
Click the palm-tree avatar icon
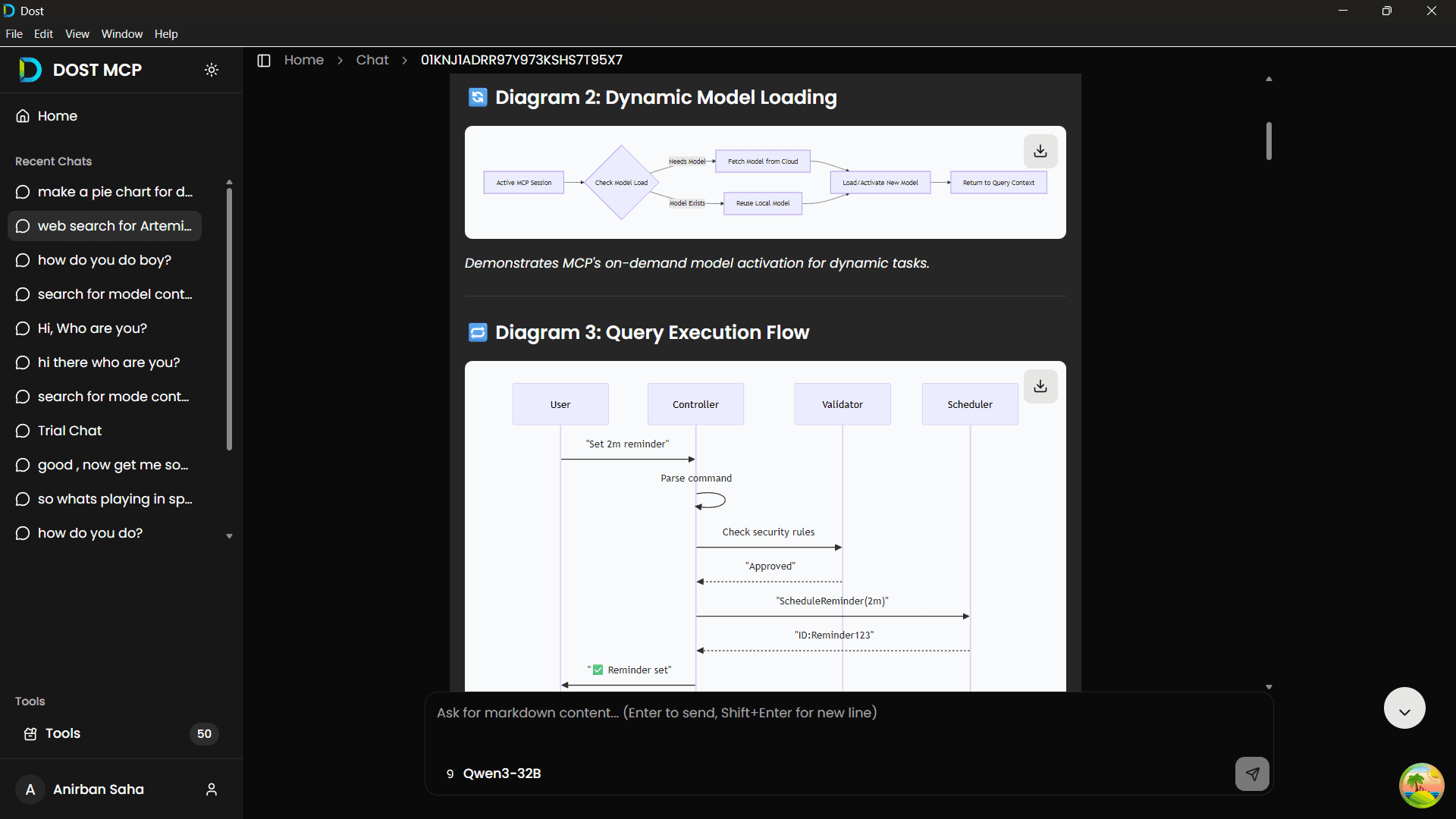pyautogui.click(x=1422, y=786)
